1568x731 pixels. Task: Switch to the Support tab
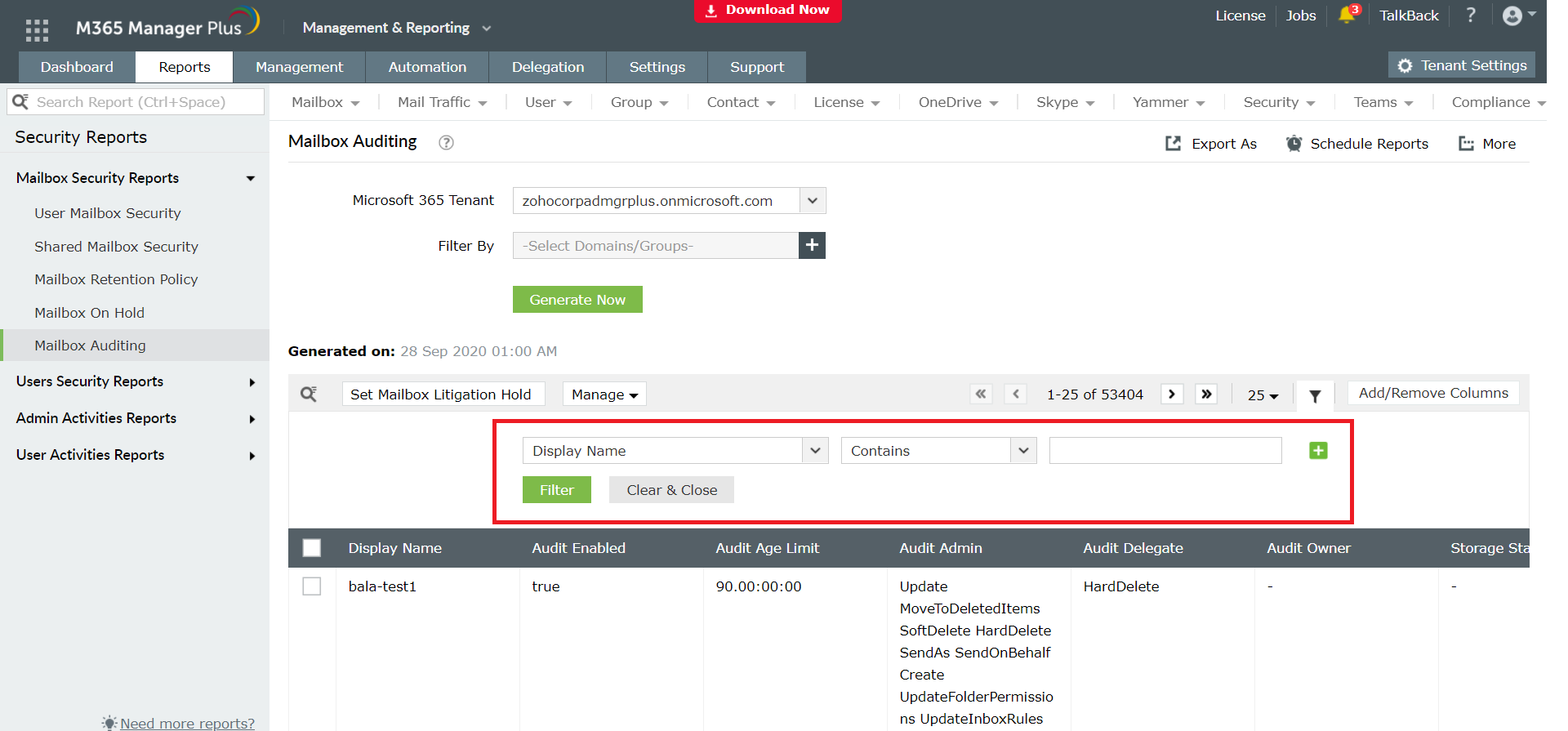(757, 67)
